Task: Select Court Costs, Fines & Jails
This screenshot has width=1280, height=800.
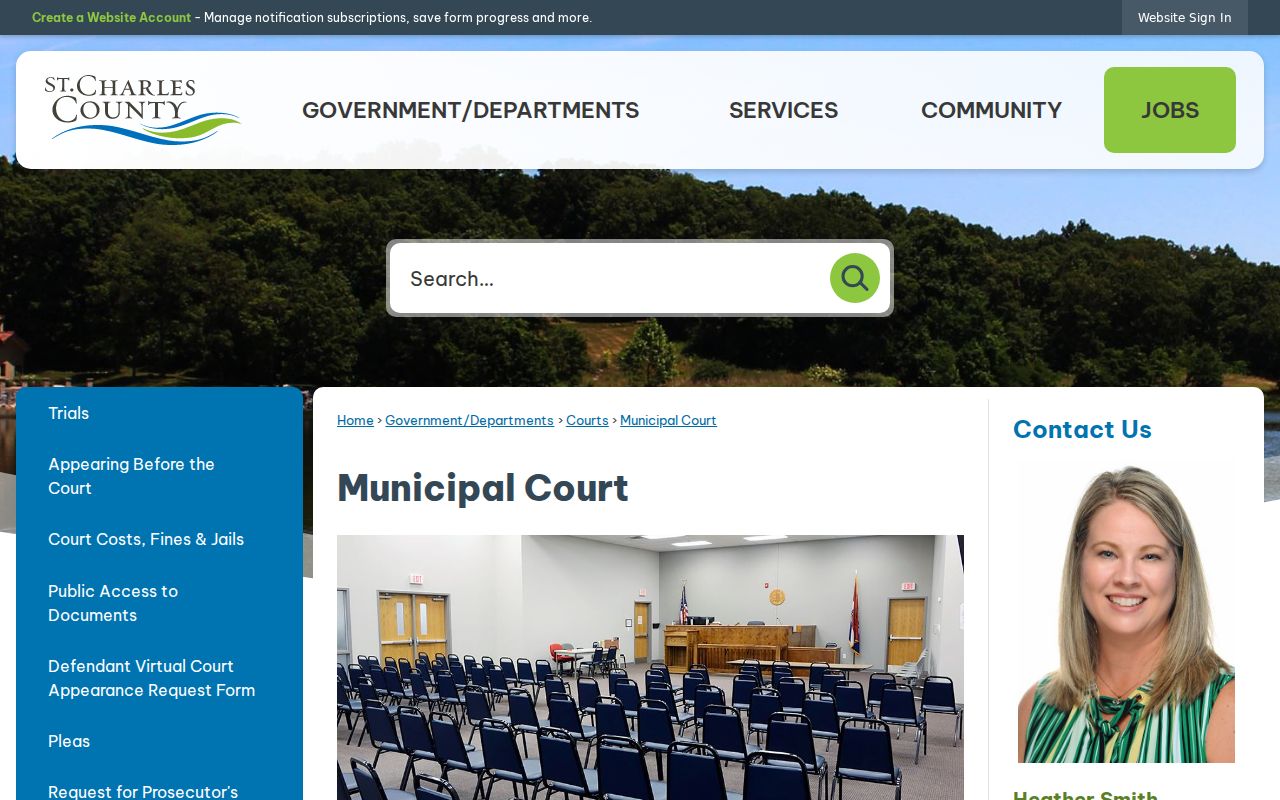Action: 159,539
